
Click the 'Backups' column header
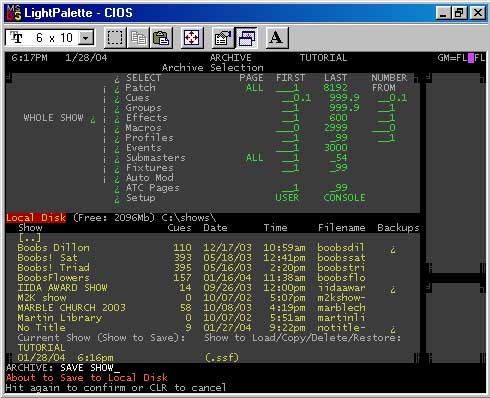(x=398, y=228)
